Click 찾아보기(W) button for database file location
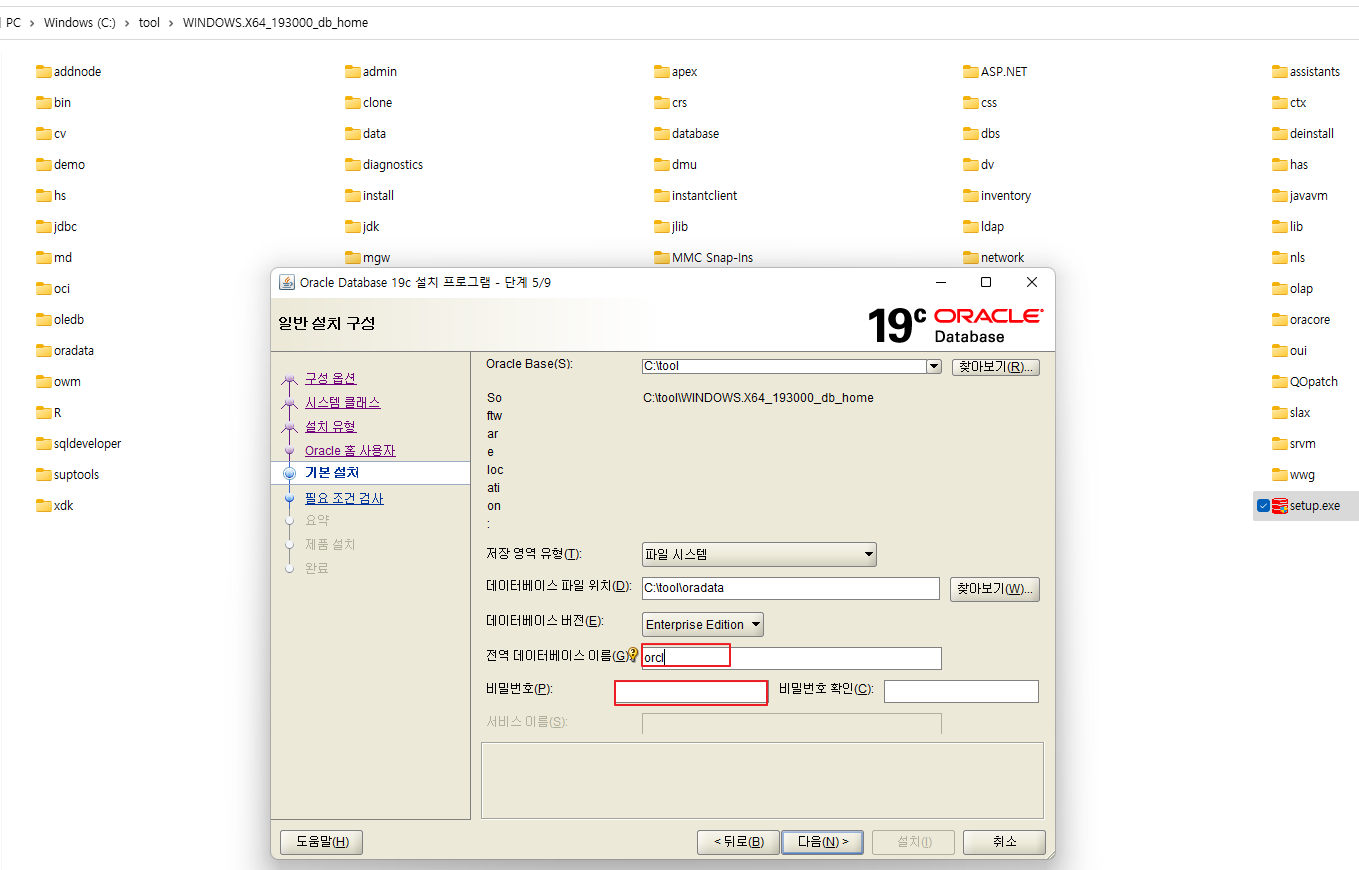1359x870 pixels. 995,589
